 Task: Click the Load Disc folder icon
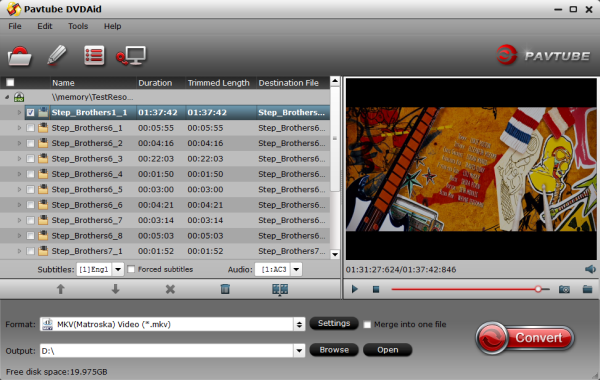point(19,56)
